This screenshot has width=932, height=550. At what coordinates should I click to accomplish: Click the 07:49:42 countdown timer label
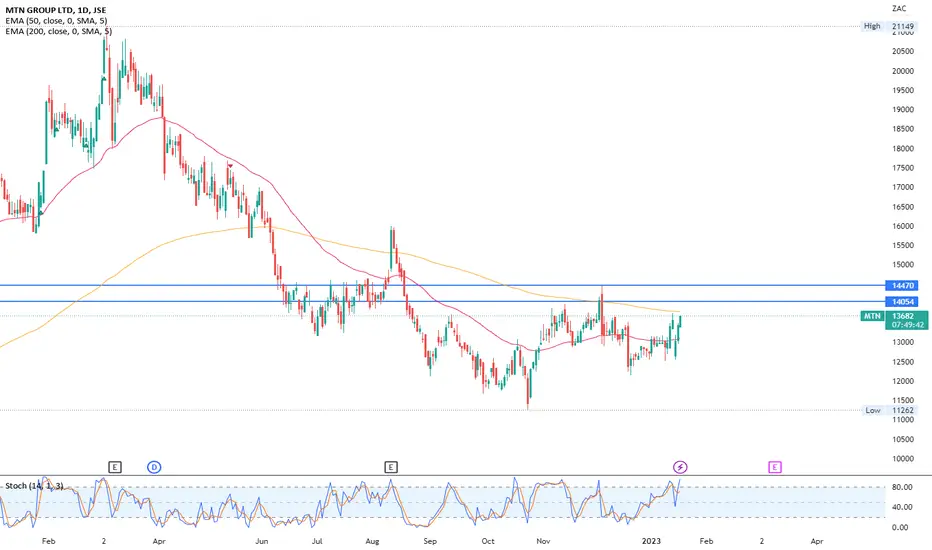908,325
